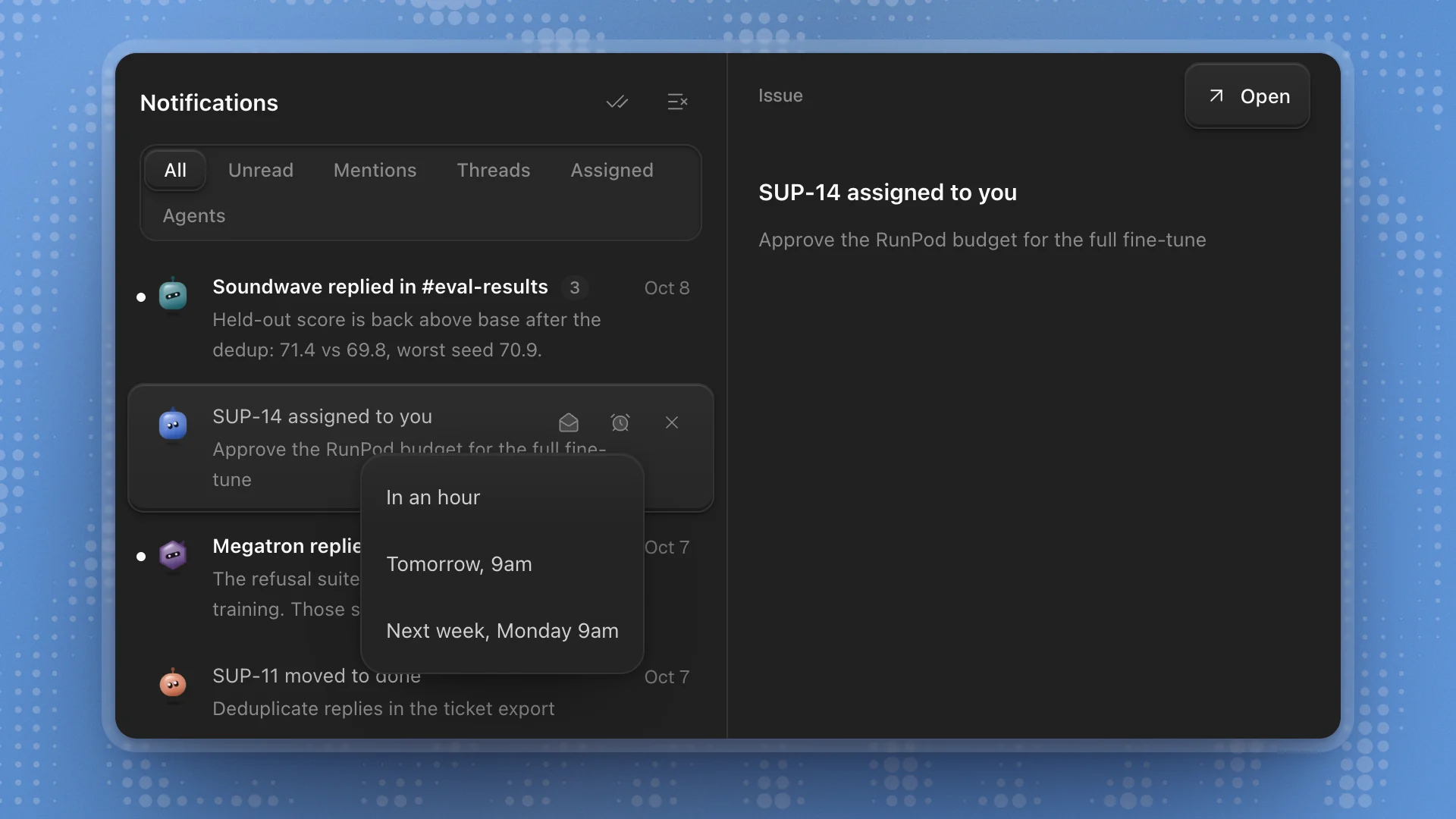This screenshot has height=819, width=1456.
Task: Clear notifications with the list-x icon
Action: pyautogui.click(x=677, y=102)
